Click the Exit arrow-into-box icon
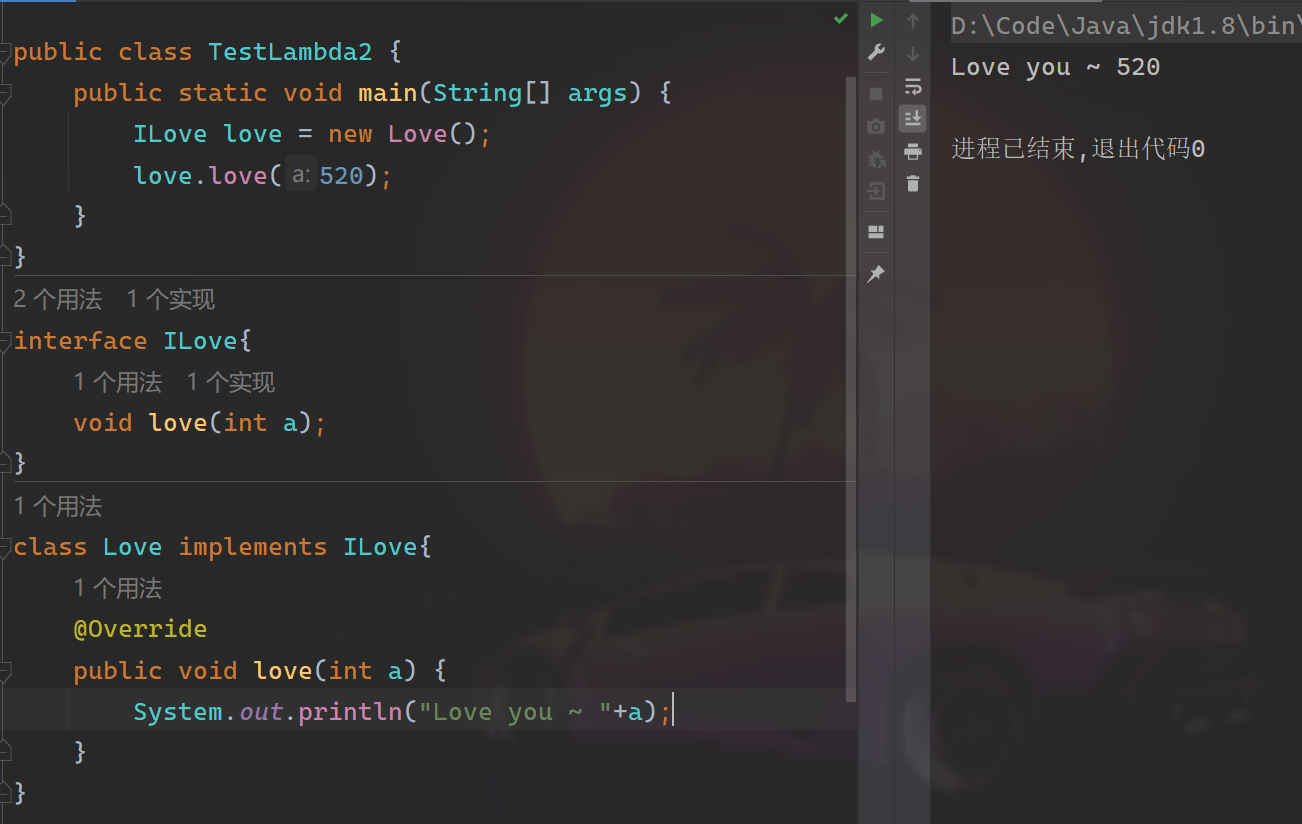Image resolution: width=1302 pixels, height=824 pixels. click(876, 191)
